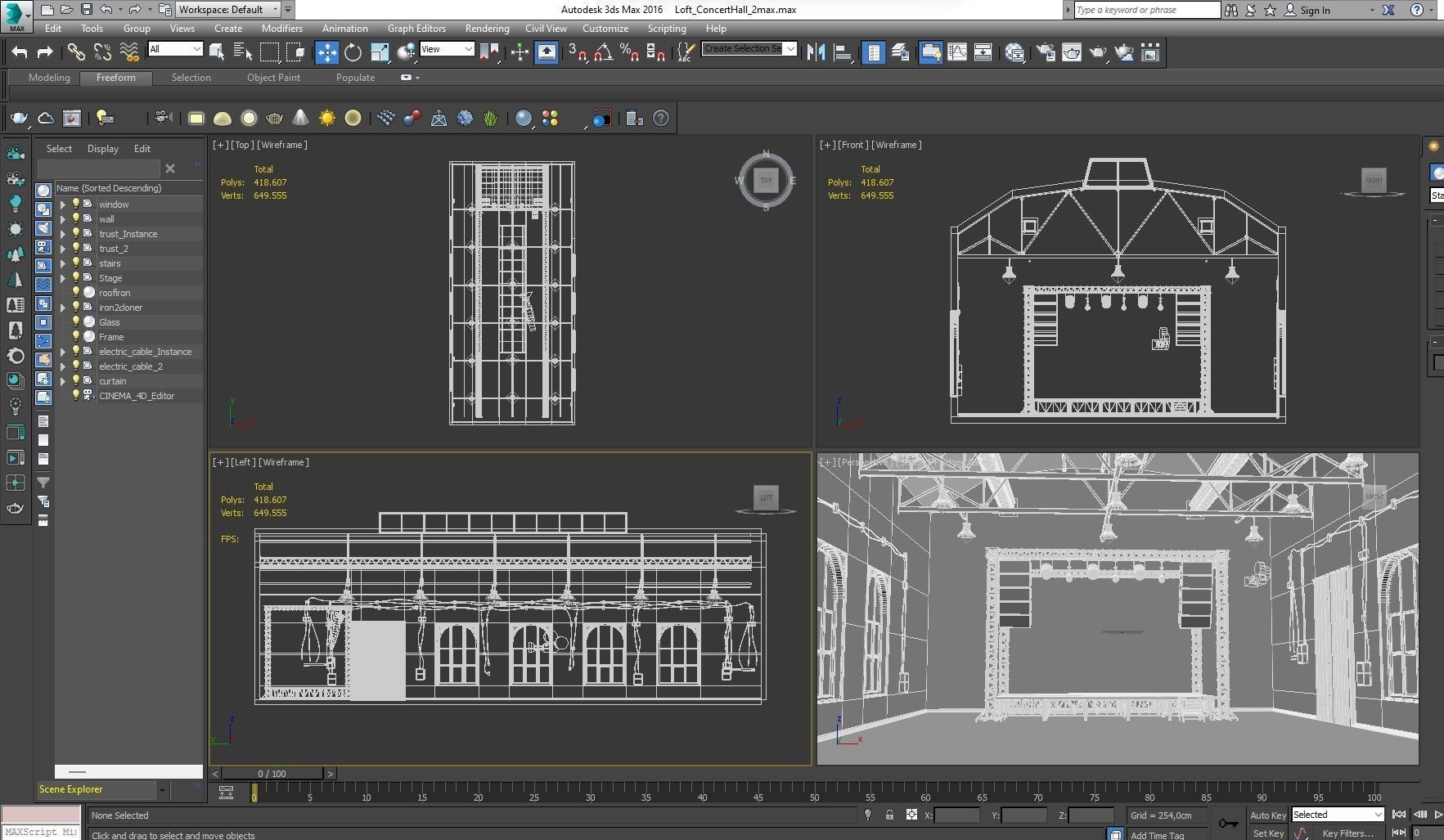Activate the Select and Move tool
The height and width of the screenshot is (840, 1444).
[326, 52]
